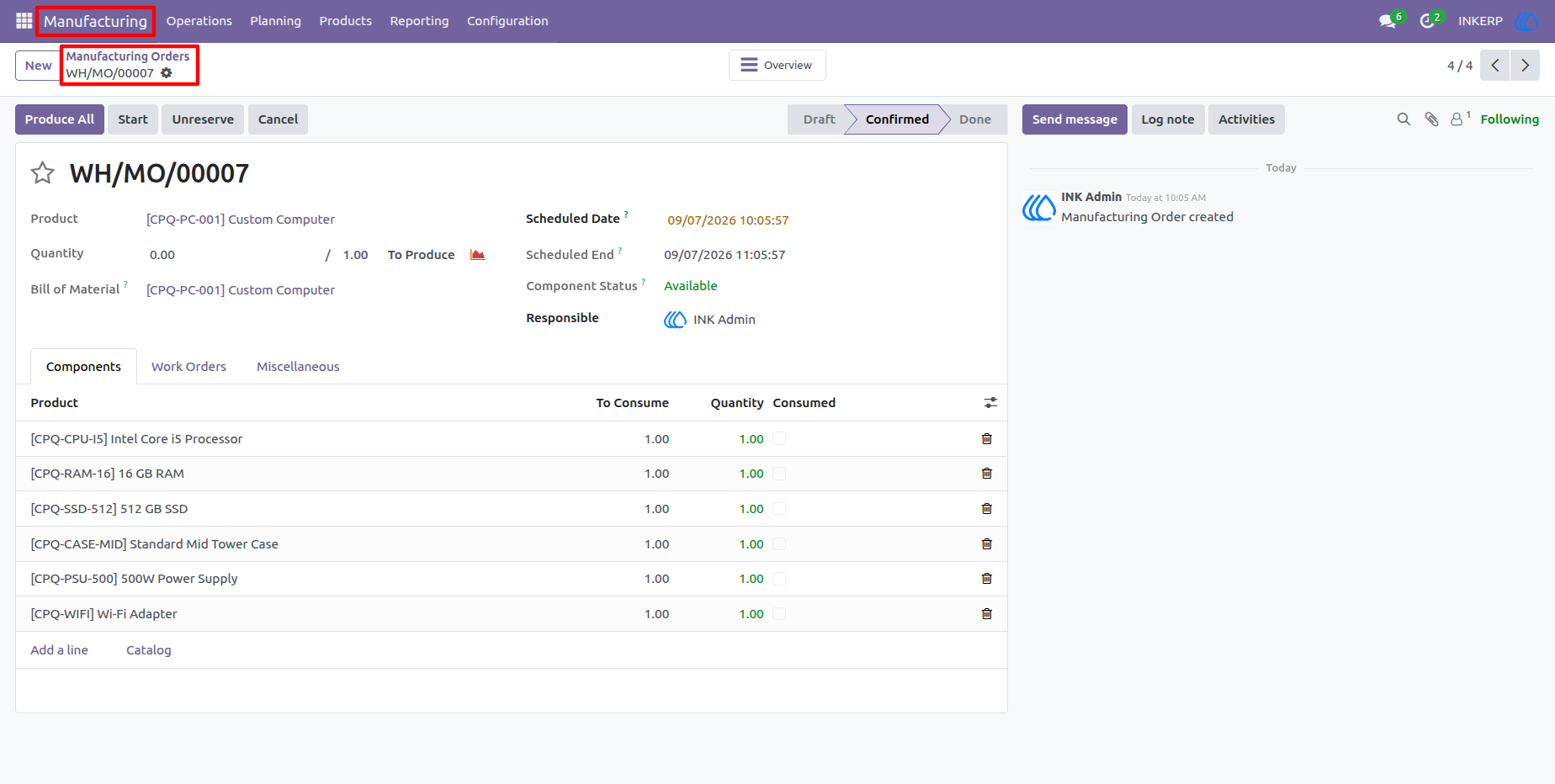Screen dimensions: 1555x784
Task: Mark WH/MO/00007 as favorite star
Action: (42, 173)
